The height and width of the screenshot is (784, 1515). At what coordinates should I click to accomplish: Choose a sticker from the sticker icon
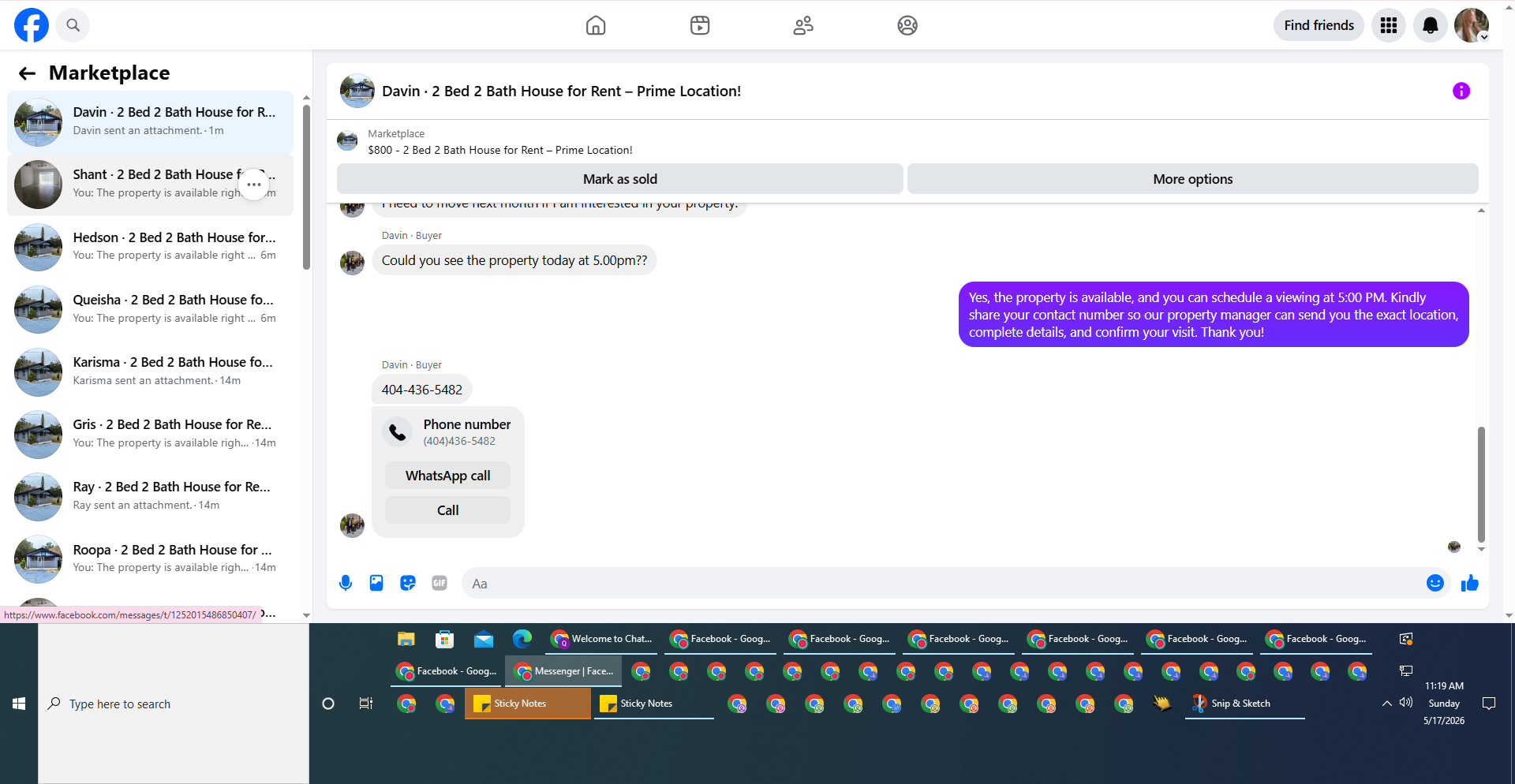[x=408, y=583]
